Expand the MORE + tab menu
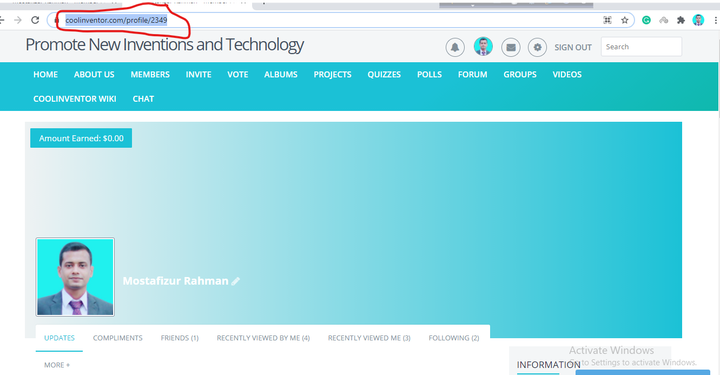 (x=57, y=365)
